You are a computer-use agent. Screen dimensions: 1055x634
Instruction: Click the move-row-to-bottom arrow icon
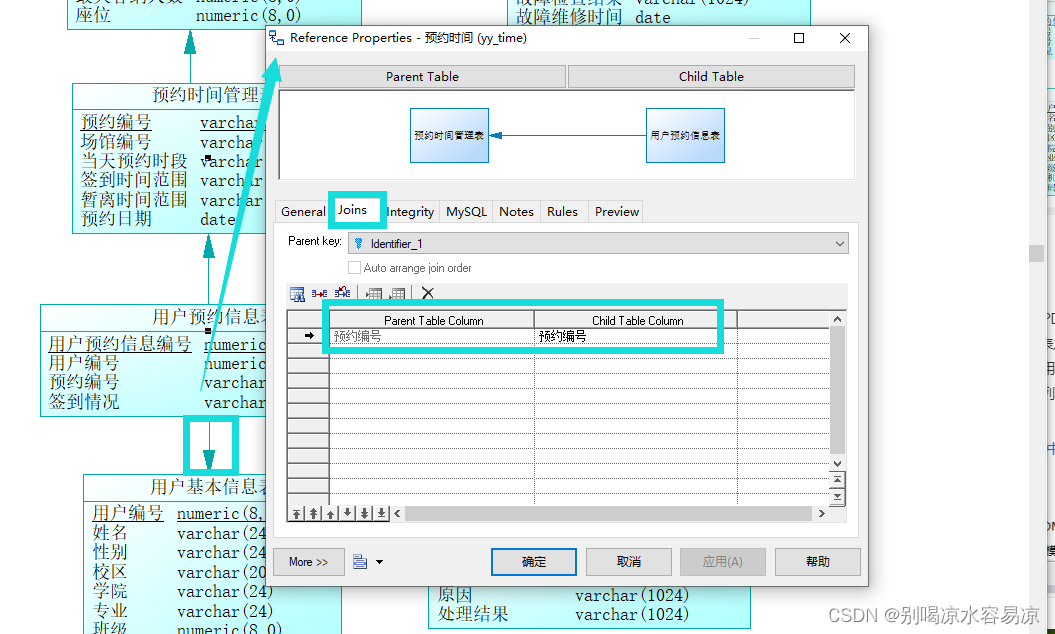pos(381,512)
